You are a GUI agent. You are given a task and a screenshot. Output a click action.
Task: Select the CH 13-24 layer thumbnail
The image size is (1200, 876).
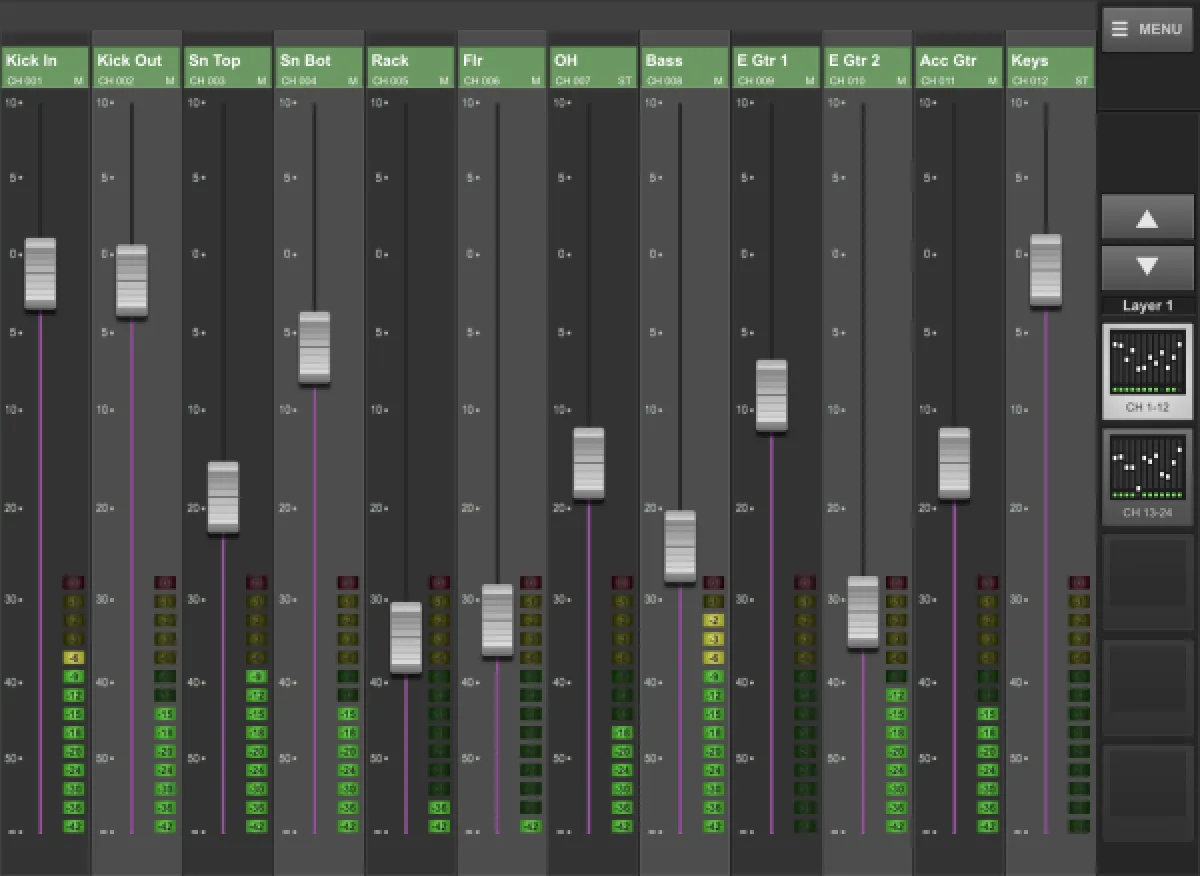click(x=1147, y=477)
